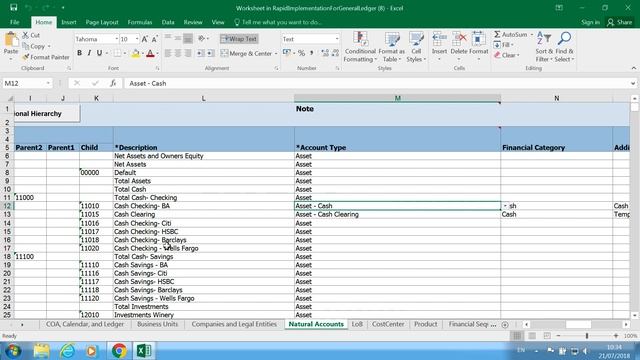Image resolution: width=640 pixels, height=360 pixels.
Task: Apply comma style format
Action: [311, 53]
